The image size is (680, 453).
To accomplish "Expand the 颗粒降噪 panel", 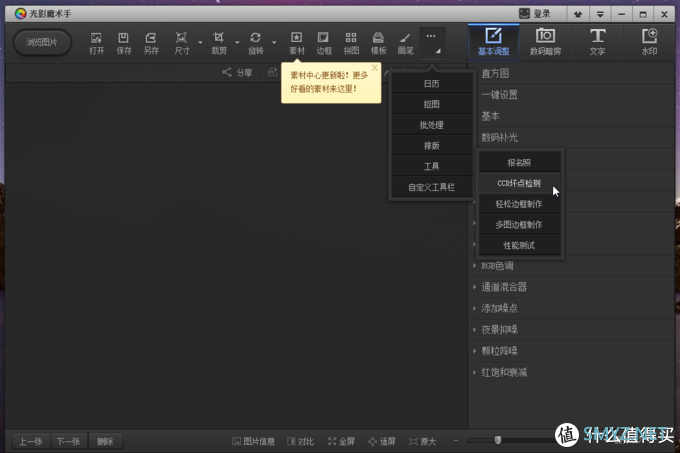I will point(572,351).
